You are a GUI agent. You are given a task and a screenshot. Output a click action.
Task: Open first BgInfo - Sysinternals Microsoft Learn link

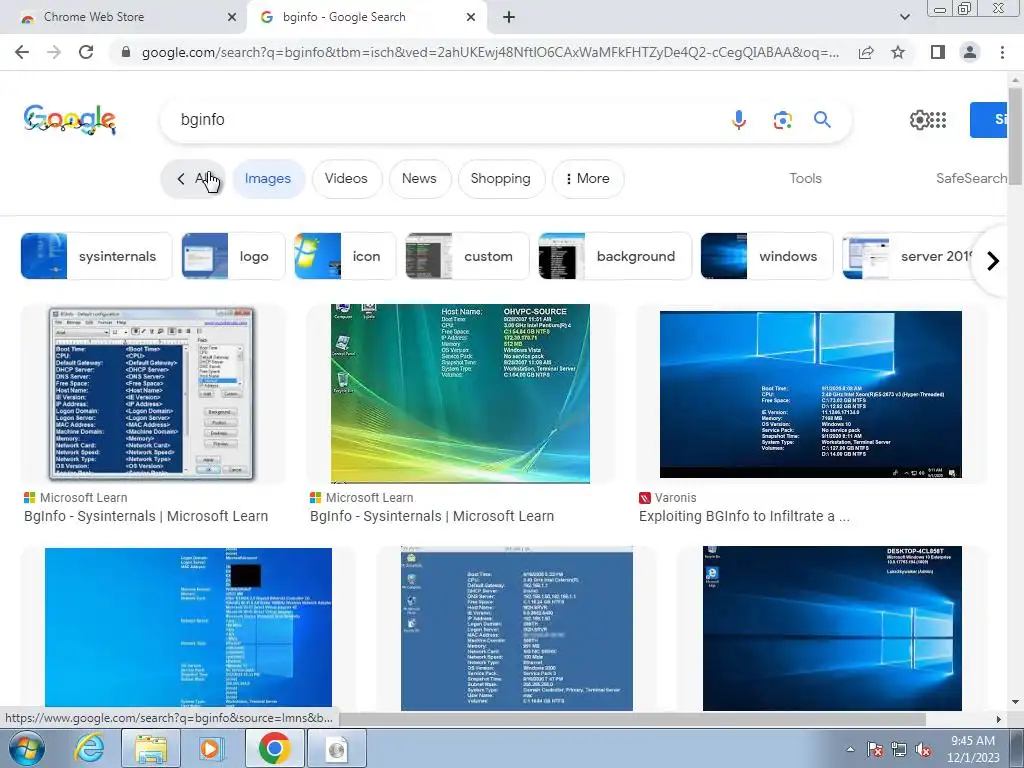pos(146,516)
